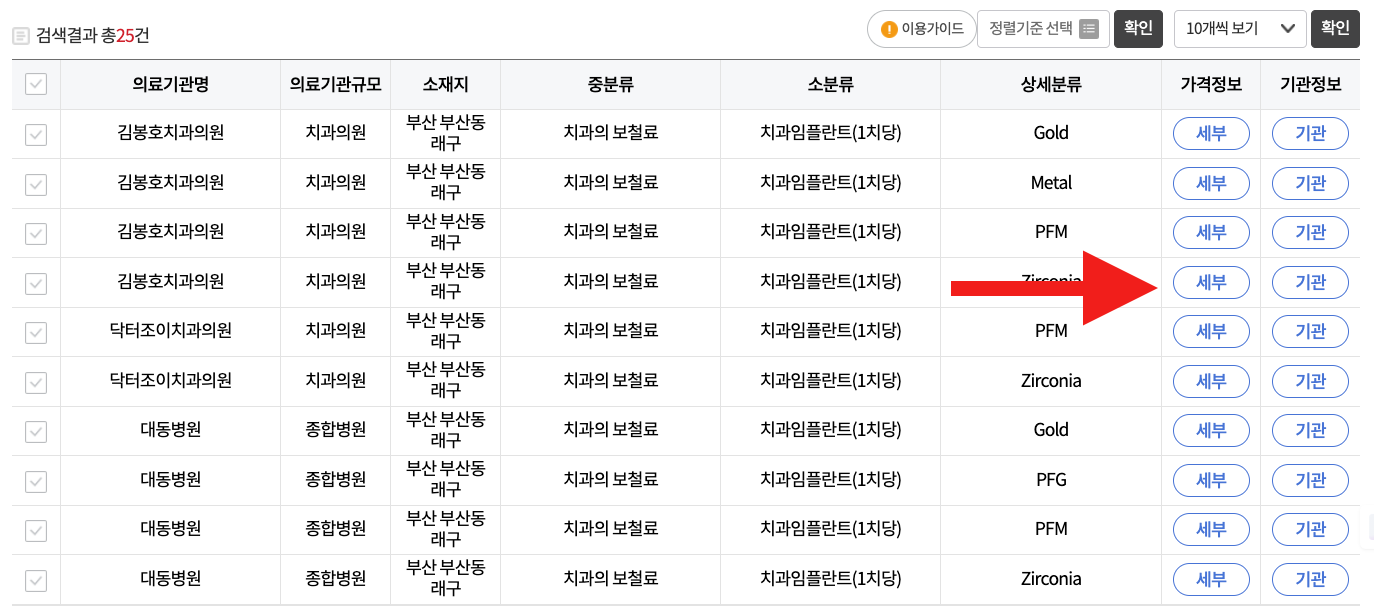Click 세부 on the 김봉호치과의원 Zirconia row
1374x614 pixels.
[x=1211, y=282]
